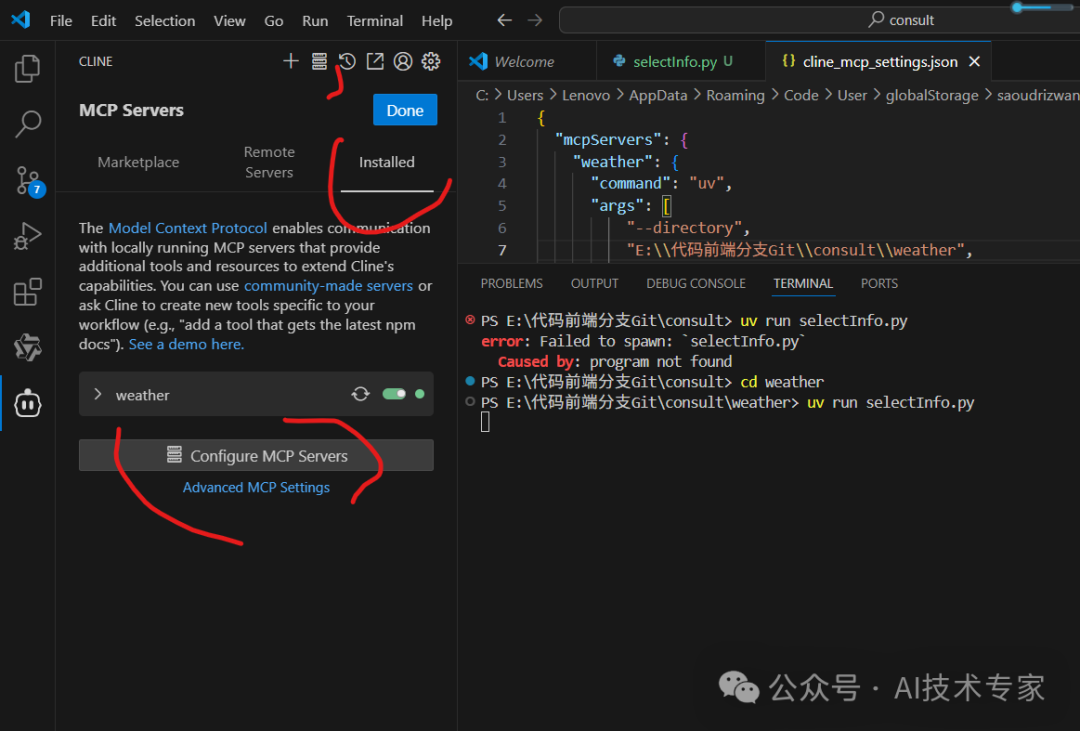Open Source Control view with 7 badge
The height and width of the screenshot is (731, 1080).
click(29, 181)
